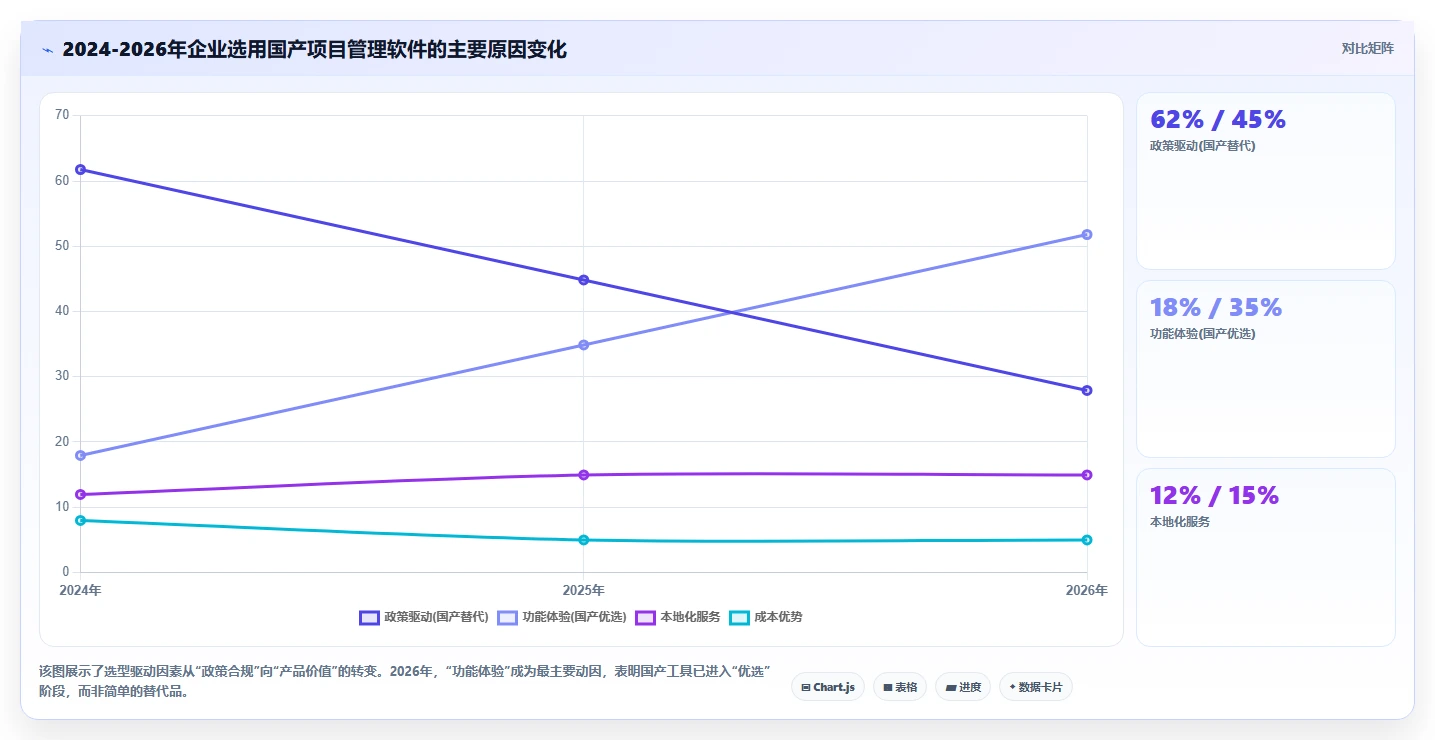Click the 本地化服务 data point at 2024年
The width and height of the screenshot is (1435, 740).
(80, 494)
